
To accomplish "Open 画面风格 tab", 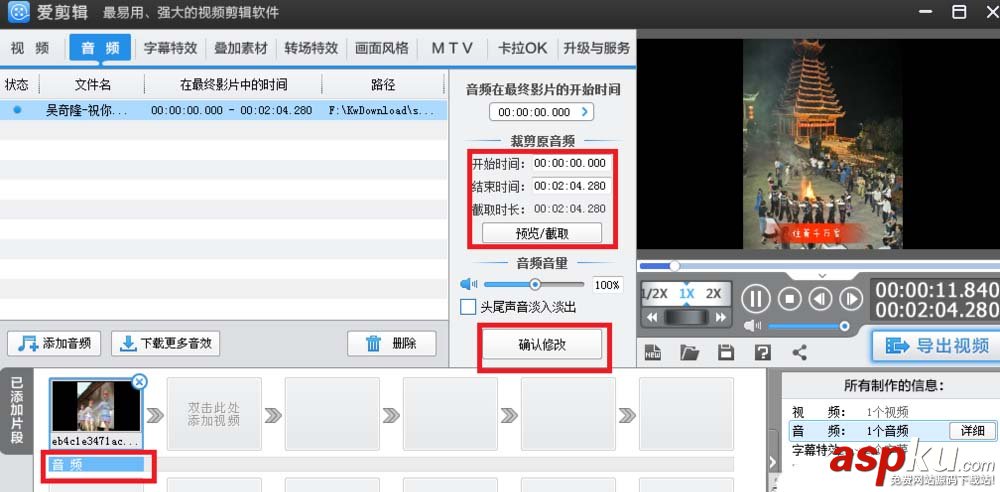I will (x=381, y=48).
